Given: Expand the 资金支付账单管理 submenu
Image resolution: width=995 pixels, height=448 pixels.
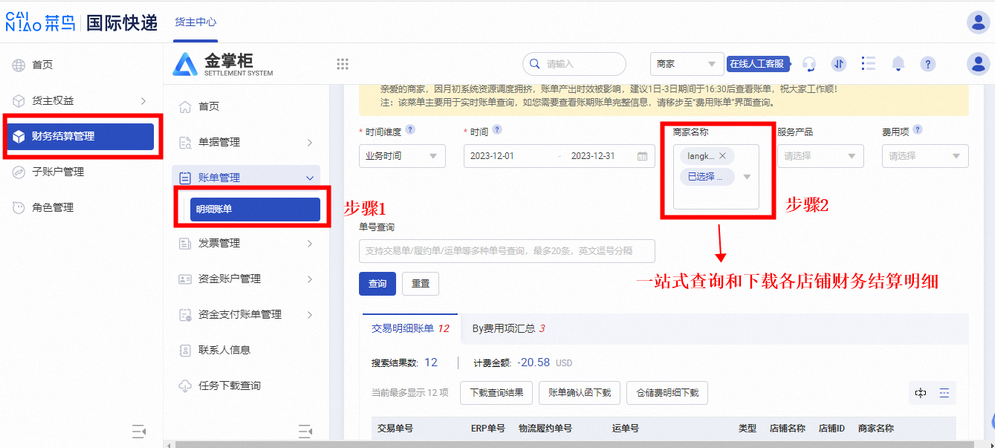Looking at the screenshot, I should click(x=310, y=314).
